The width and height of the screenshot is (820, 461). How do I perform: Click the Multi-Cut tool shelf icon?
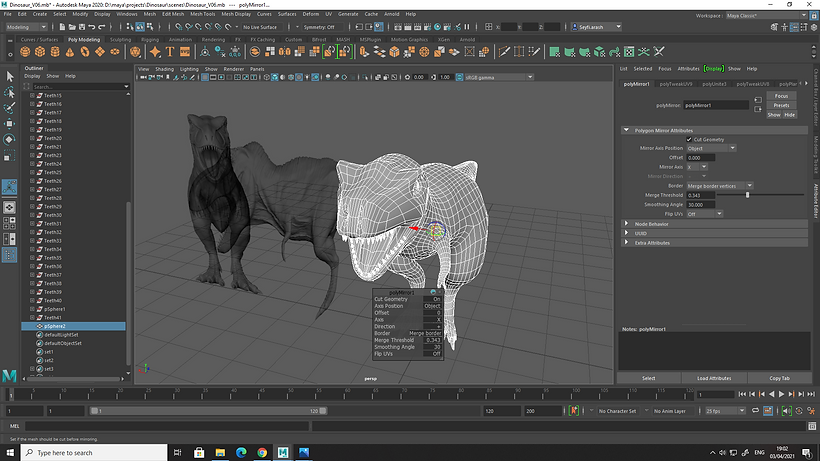(504, 52)
